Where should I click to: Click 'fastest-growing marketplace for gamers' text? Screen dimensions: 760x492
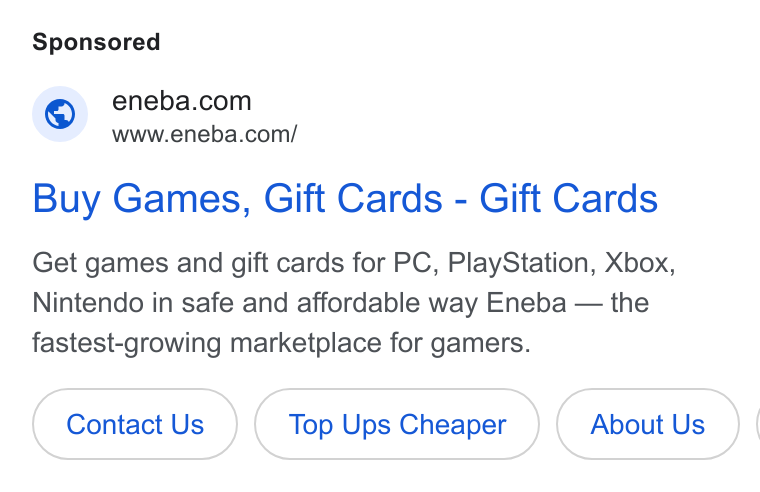point(281,343)
